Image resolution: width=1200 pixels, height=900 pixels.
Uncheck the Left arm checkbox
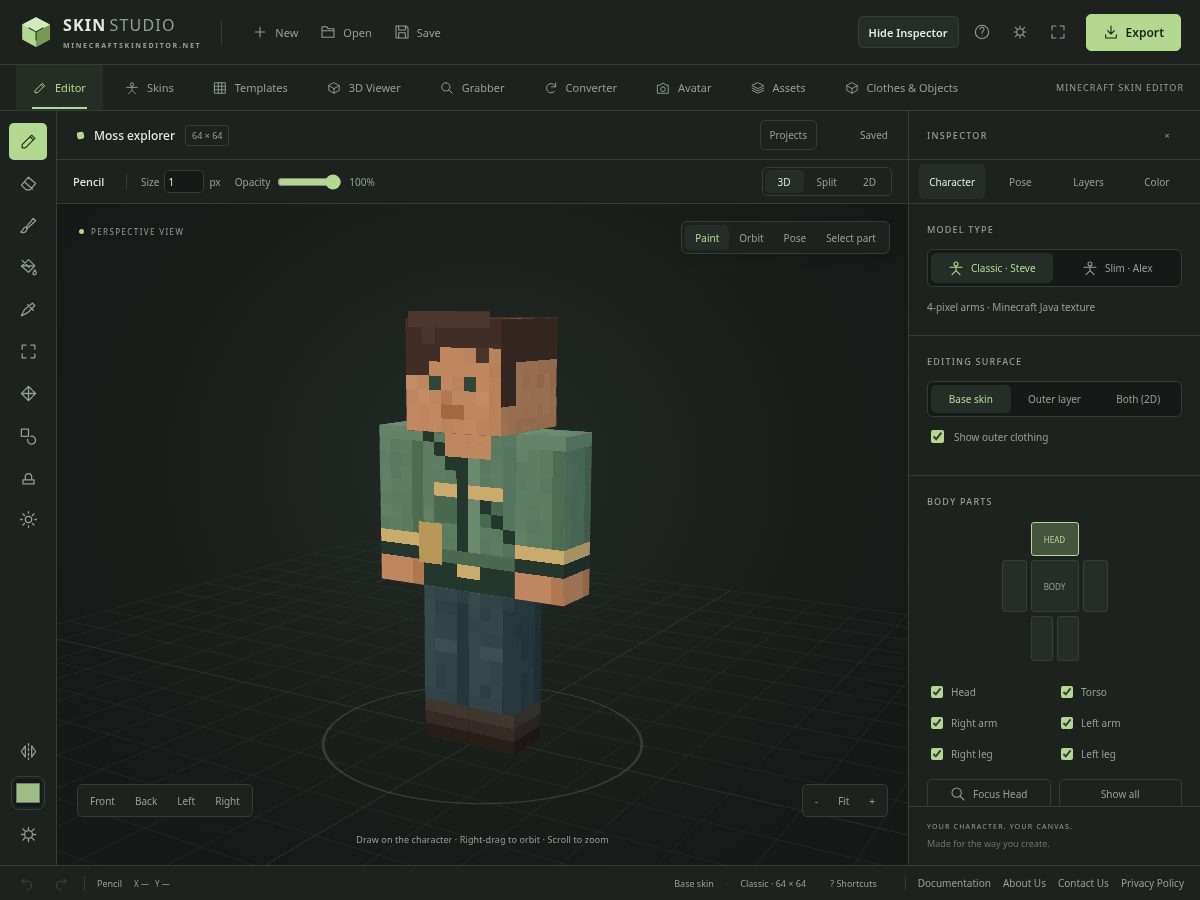pyautogui.click(x=1067, y=723)
